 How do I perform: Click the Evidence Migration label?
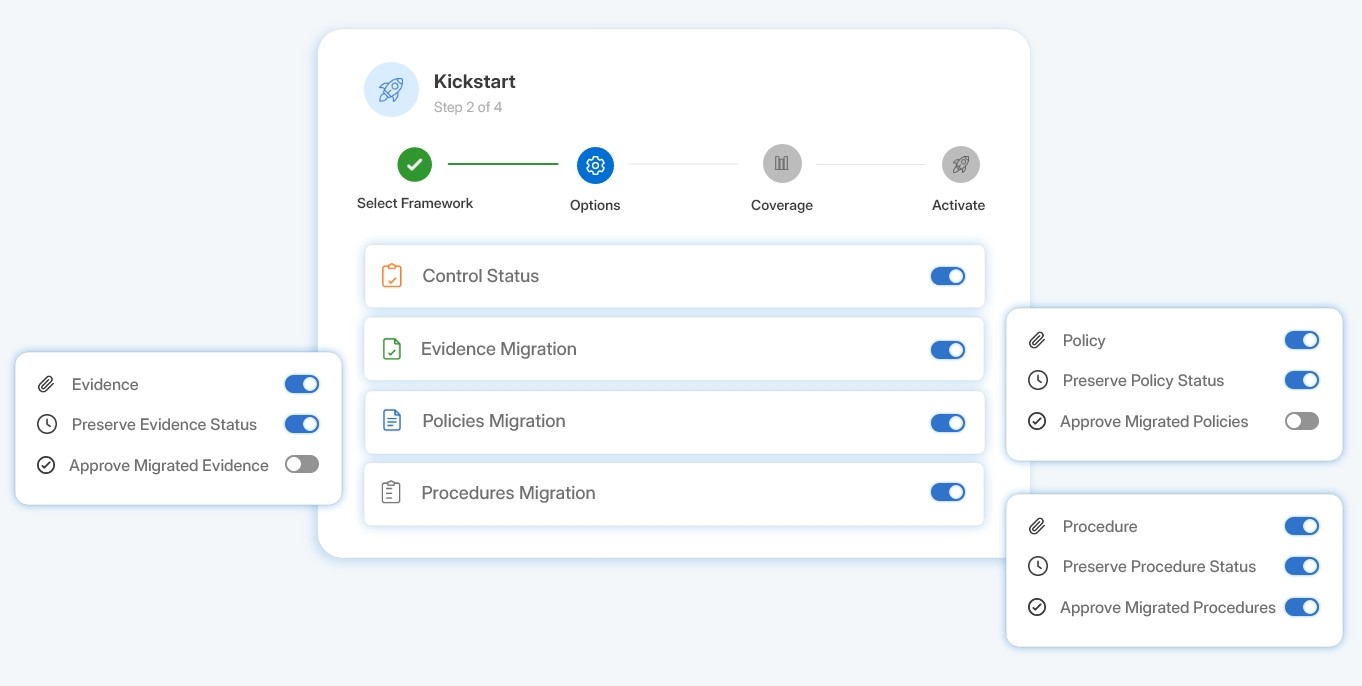(499, 349)
